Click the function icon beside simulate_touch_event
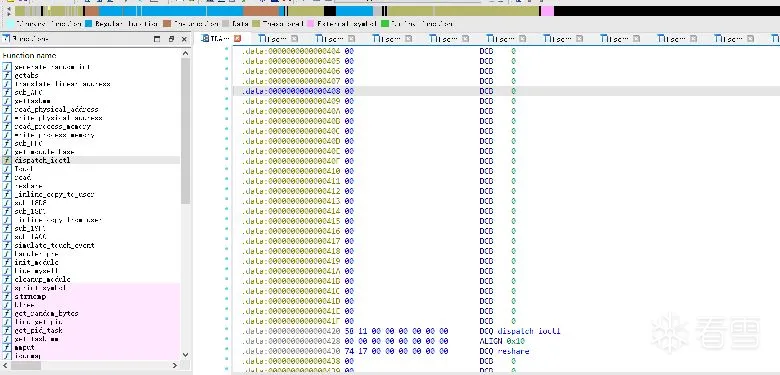The height and width of the screenshot is (375, 780). tap(6, 245)
